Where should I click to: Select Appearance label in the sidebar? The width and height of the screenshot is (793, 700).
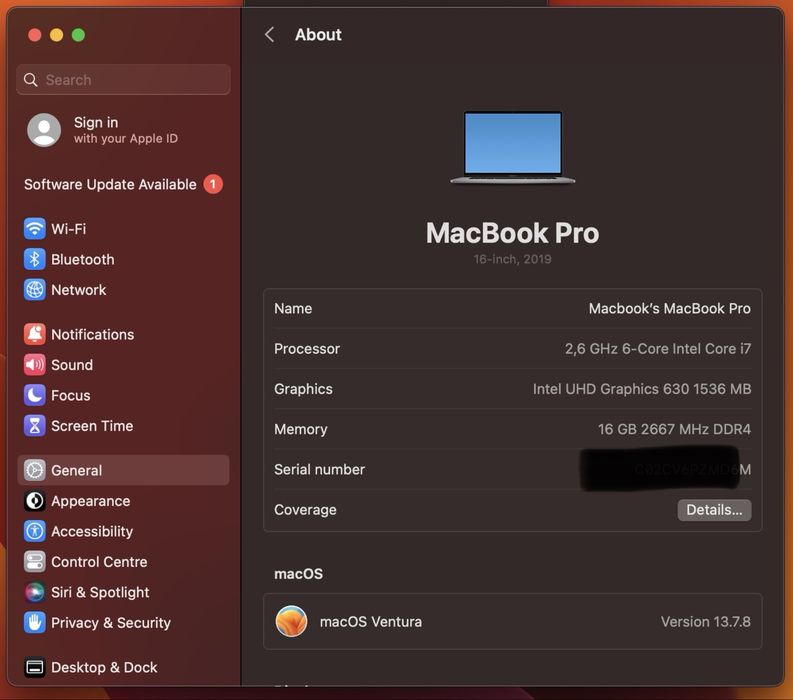coord(91,501)
